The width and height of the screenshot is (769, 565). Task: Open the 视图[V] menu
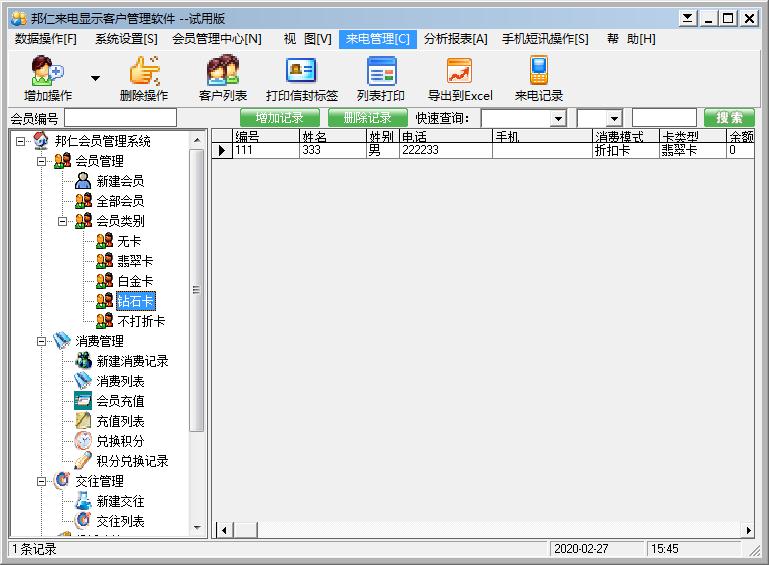308,39
